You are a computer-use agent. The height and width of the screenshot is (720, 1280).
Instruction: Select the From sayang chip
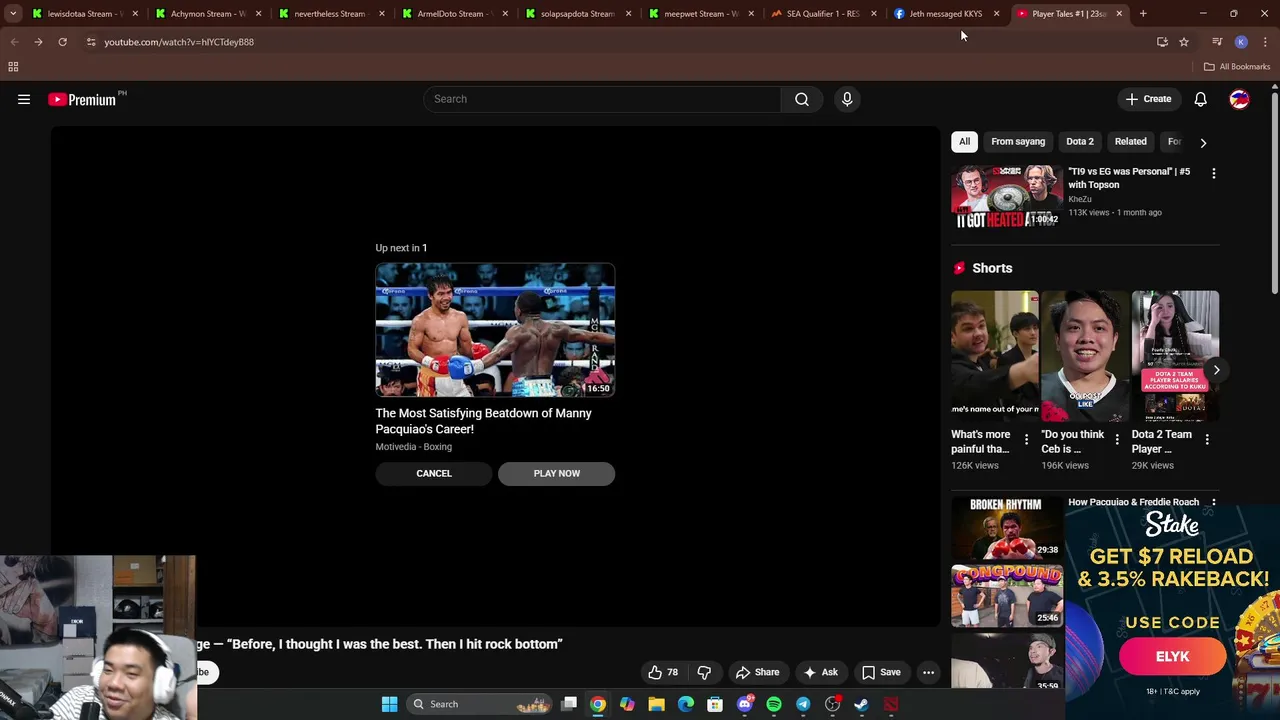1018,141
